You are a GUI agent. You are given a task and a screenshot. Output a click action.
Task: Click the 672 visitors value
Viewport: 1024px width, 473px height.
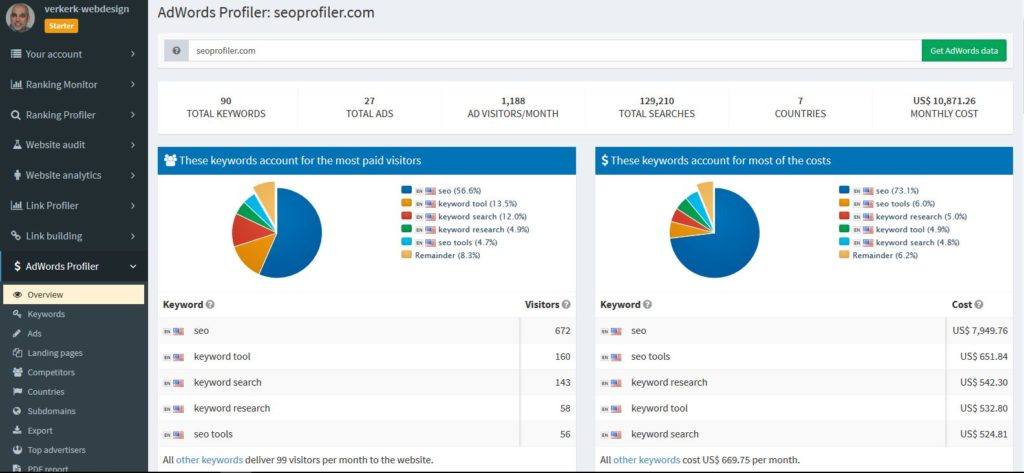(562, 331)
